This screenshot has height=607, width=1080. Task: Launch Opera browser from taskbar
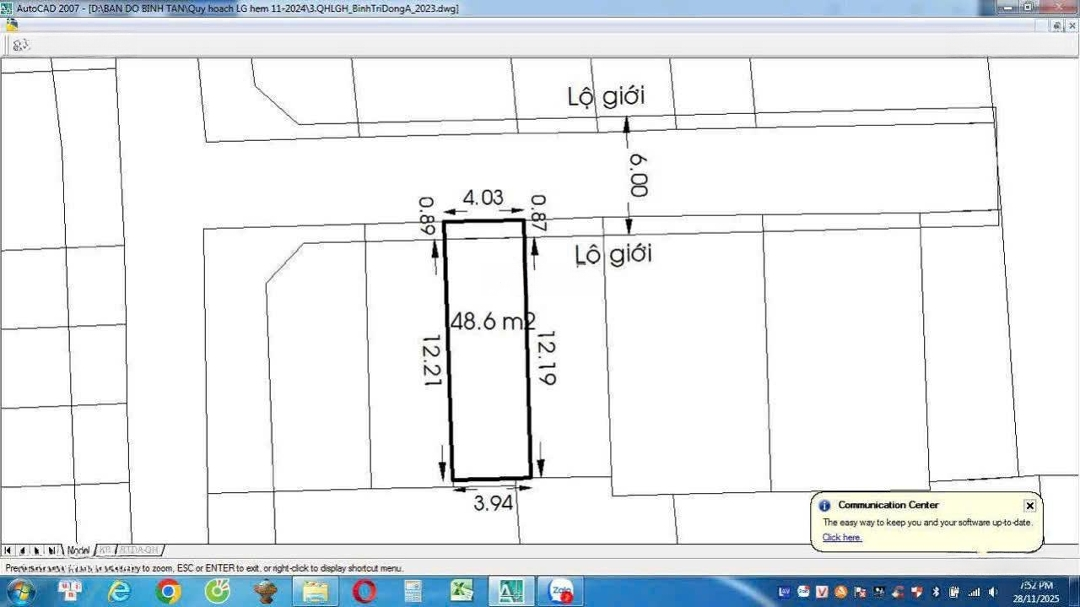tap(364, 591)
